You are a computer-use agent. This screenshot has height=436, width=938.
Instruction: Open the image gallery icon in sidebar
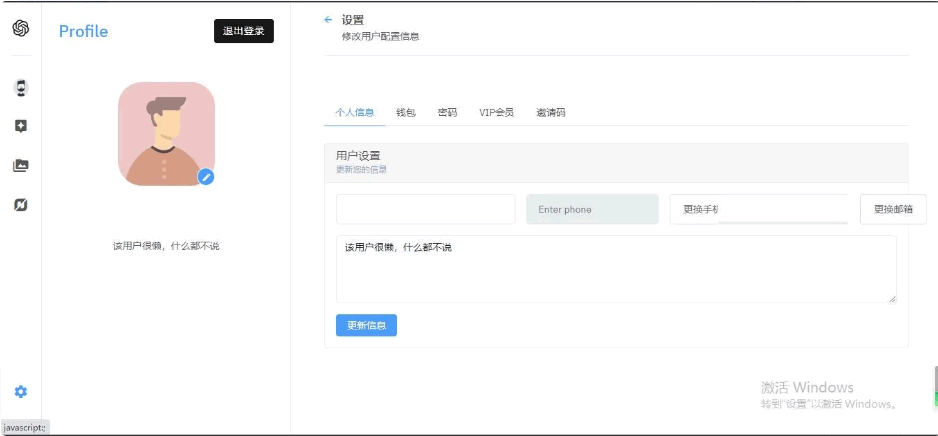20,165
